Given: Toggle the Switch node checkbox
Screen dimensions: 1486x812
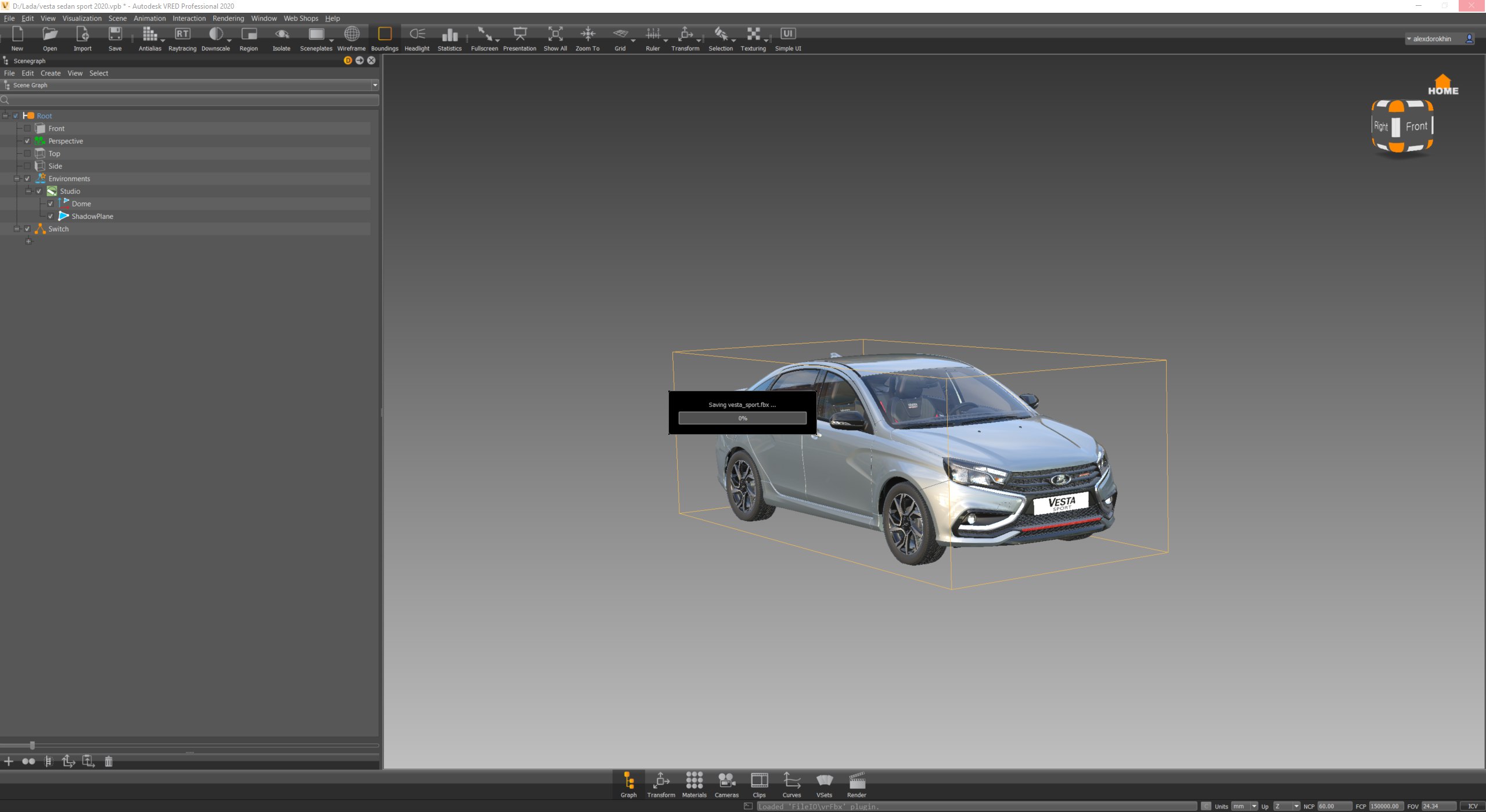Looking at the screenshot, I should [27, 229].
